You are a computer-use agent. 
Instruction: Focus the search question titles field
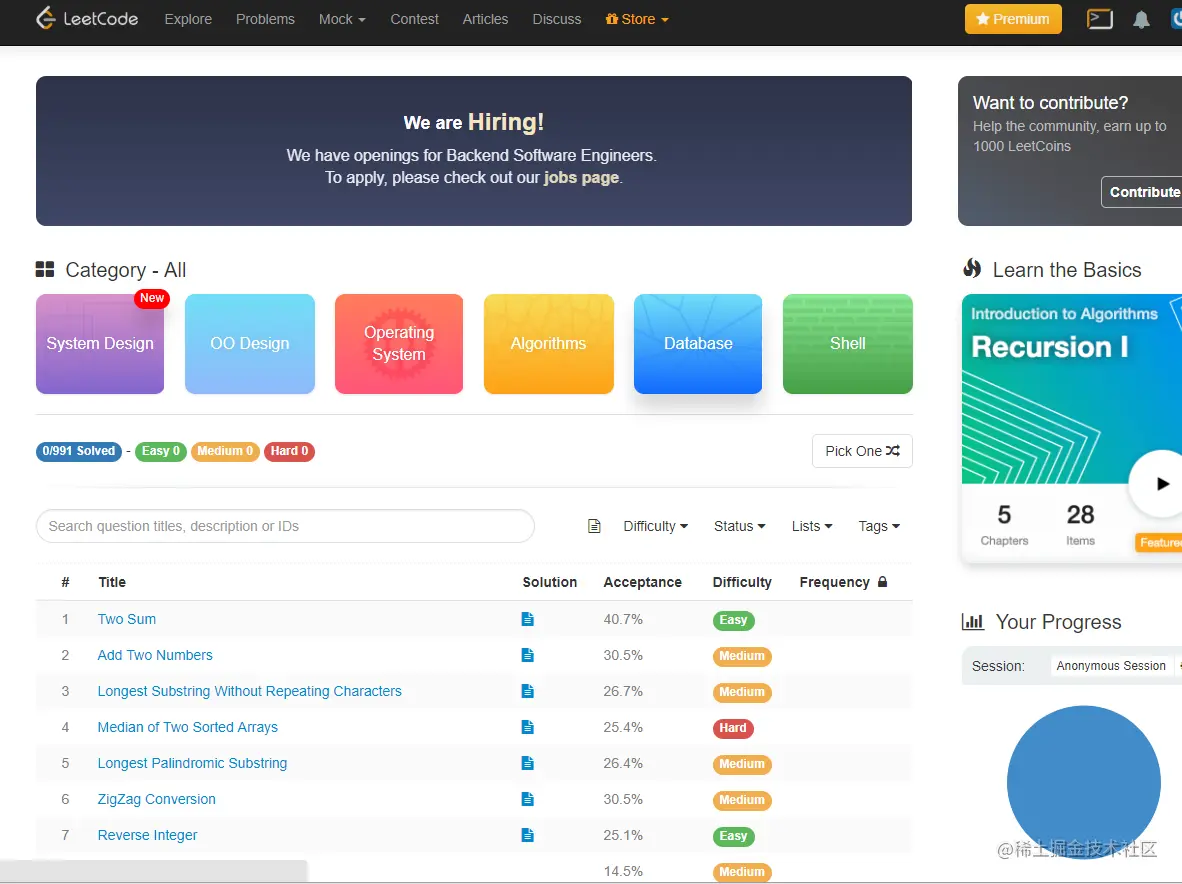(x=285, y=526)
